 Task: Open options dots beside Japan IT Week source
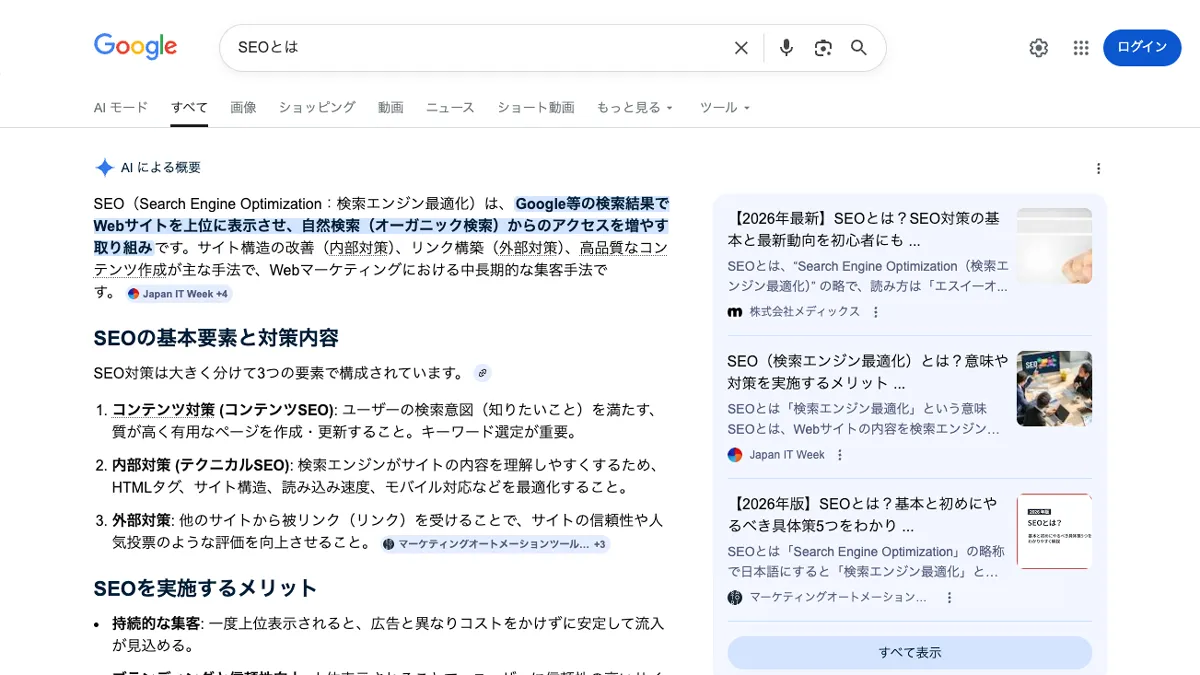tap(840, 455)
